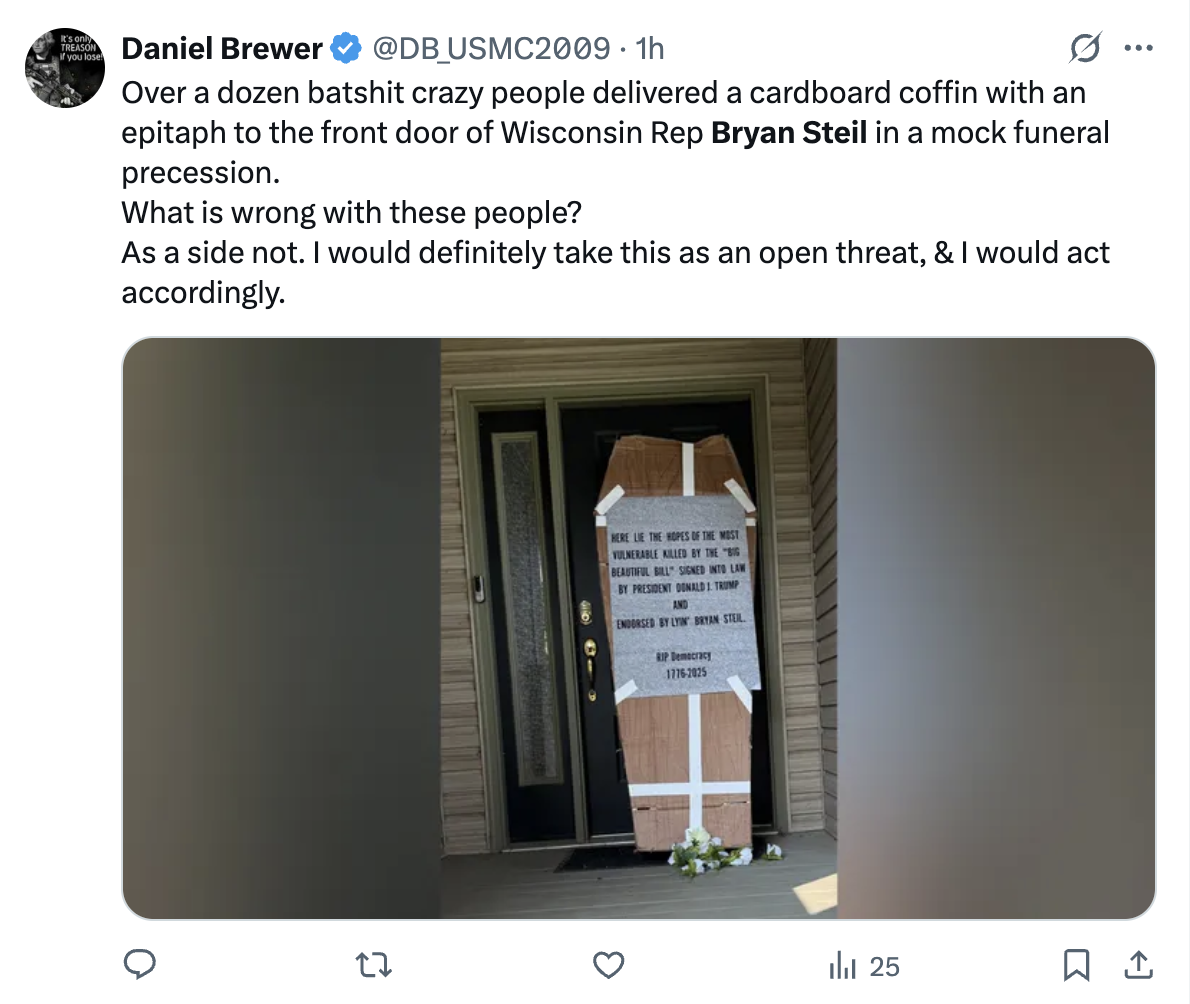The height and width of the screenshot is (1004, 1190).
Task: Open the @DB_USMC2009 handle link
Action: (491, 49)
